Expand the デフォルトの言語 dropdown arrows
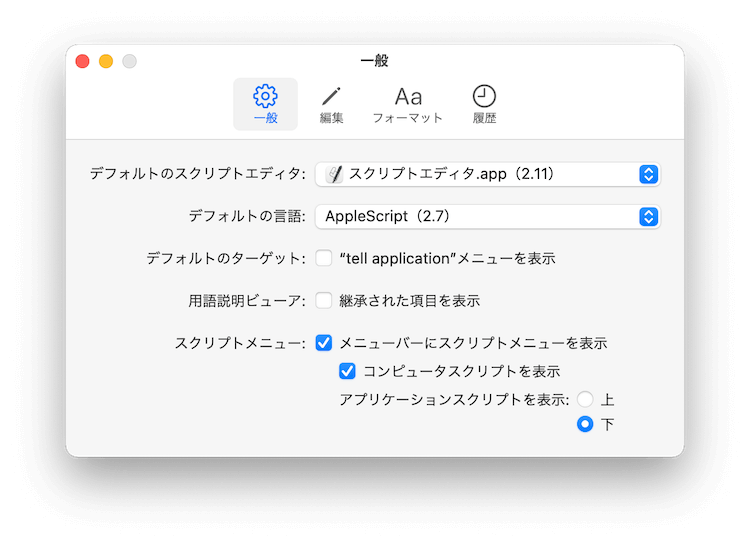Image resolution: width=750 pixels, height=544 pixels. click(x=648, y=216)
